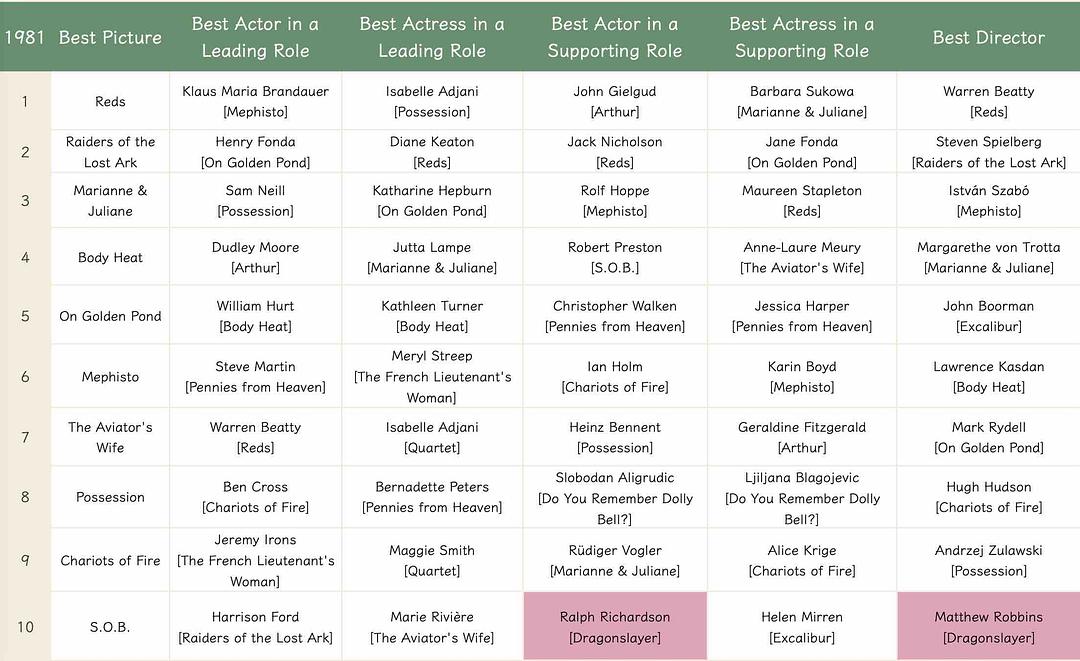This screenshot has width=1080, height=661.
Task: Select the Helen Mirren Excalibur cell
Action: coord(801,627)
